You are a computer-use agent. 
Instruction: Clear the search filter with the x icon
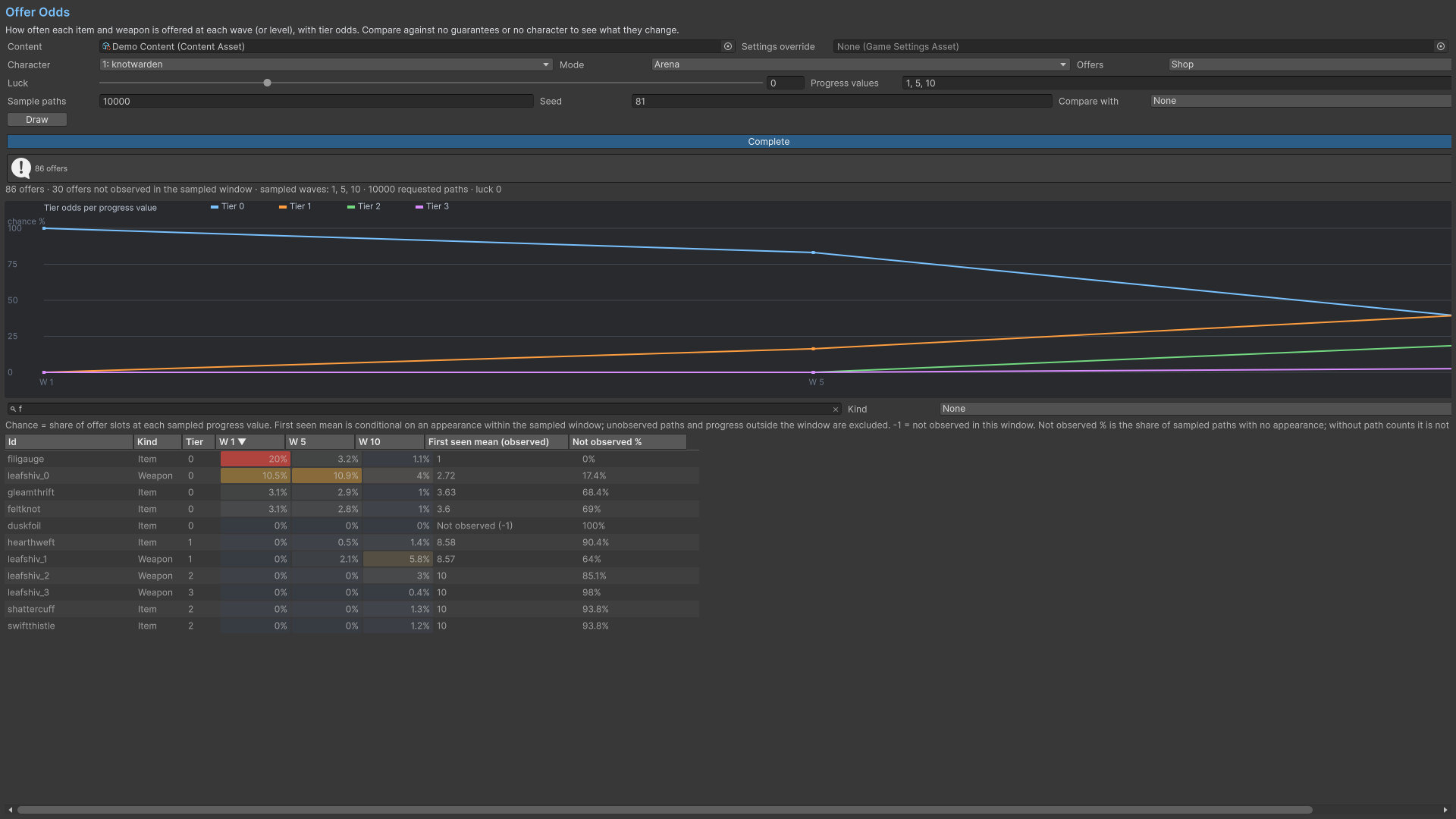point(836,409)
